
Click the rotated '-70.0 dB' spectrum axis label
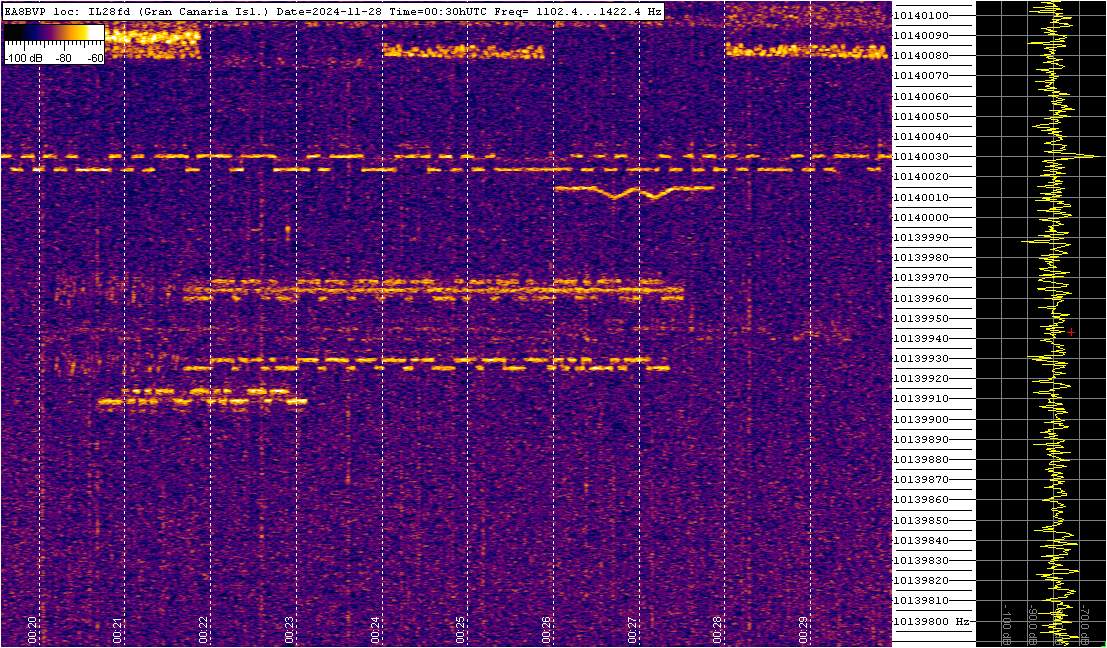[x=1083, y=627]
